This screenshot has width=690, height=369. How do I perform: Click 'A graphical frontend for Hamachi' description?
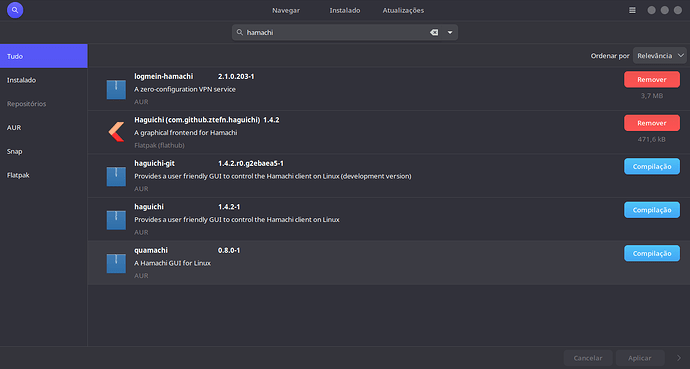click(x=186, y=132)
